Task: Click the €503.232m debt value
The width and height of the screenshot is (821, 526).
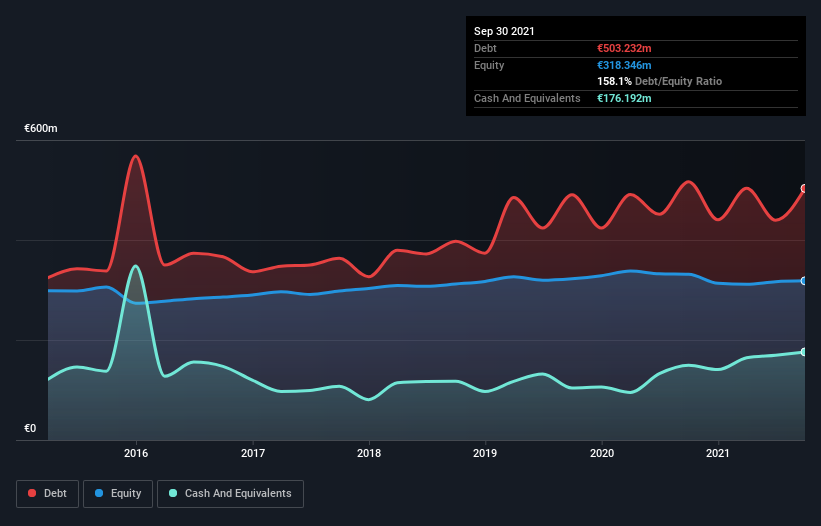Action: 624,48
